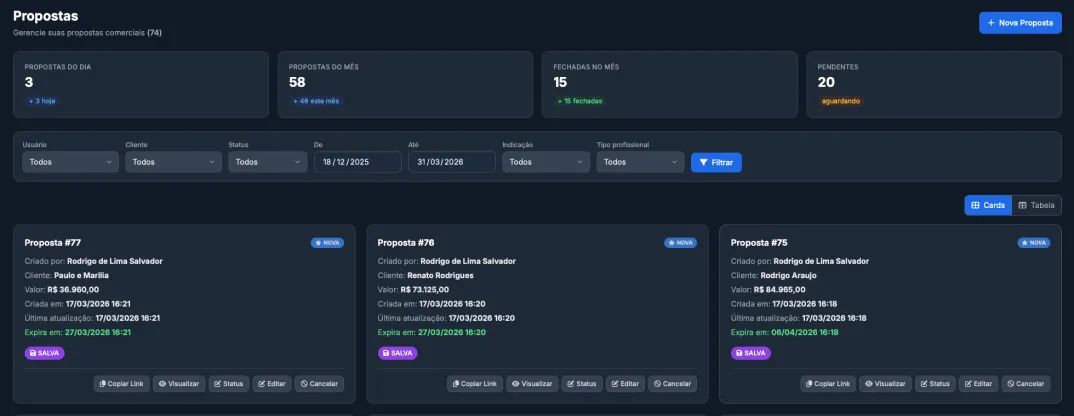
Task: Change Status of Proposta #75
Action: coord(936,384)
